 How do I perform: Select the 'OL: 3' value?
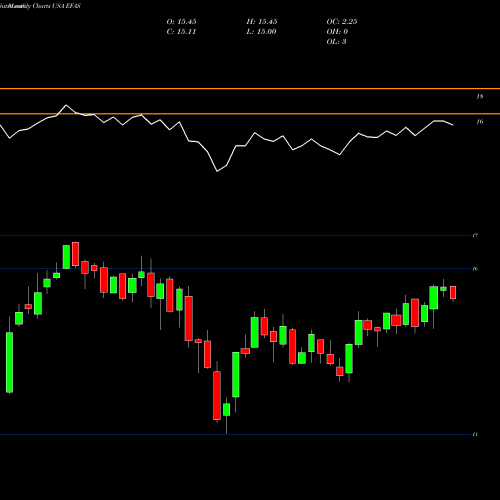coord(336,42)
